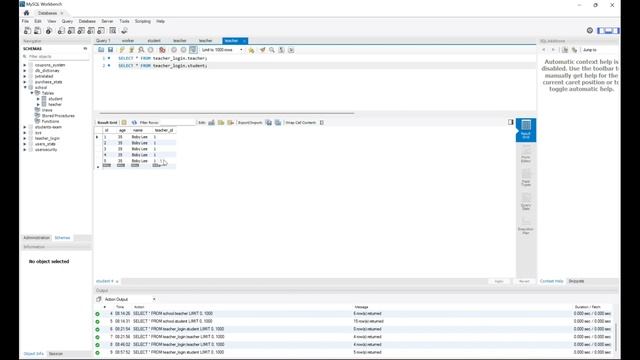The height and width of the screenshot is (360, 640).
Task: Click the create new view icon
Action: [x=81, y=31]
